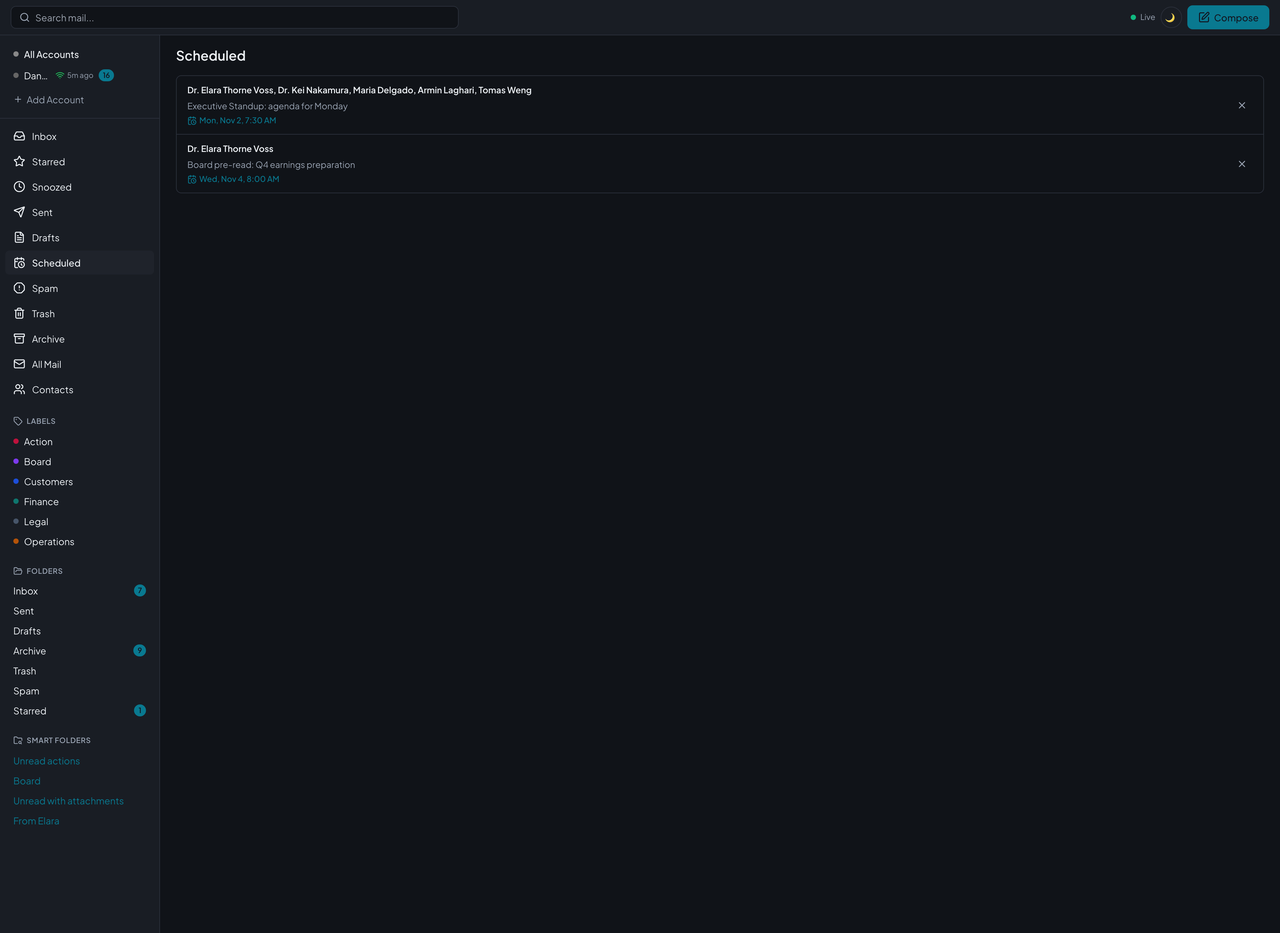The width and height of the screenshot is (1280, 933).
Task: Select the green Finance label dot
Action: point(16,501)
